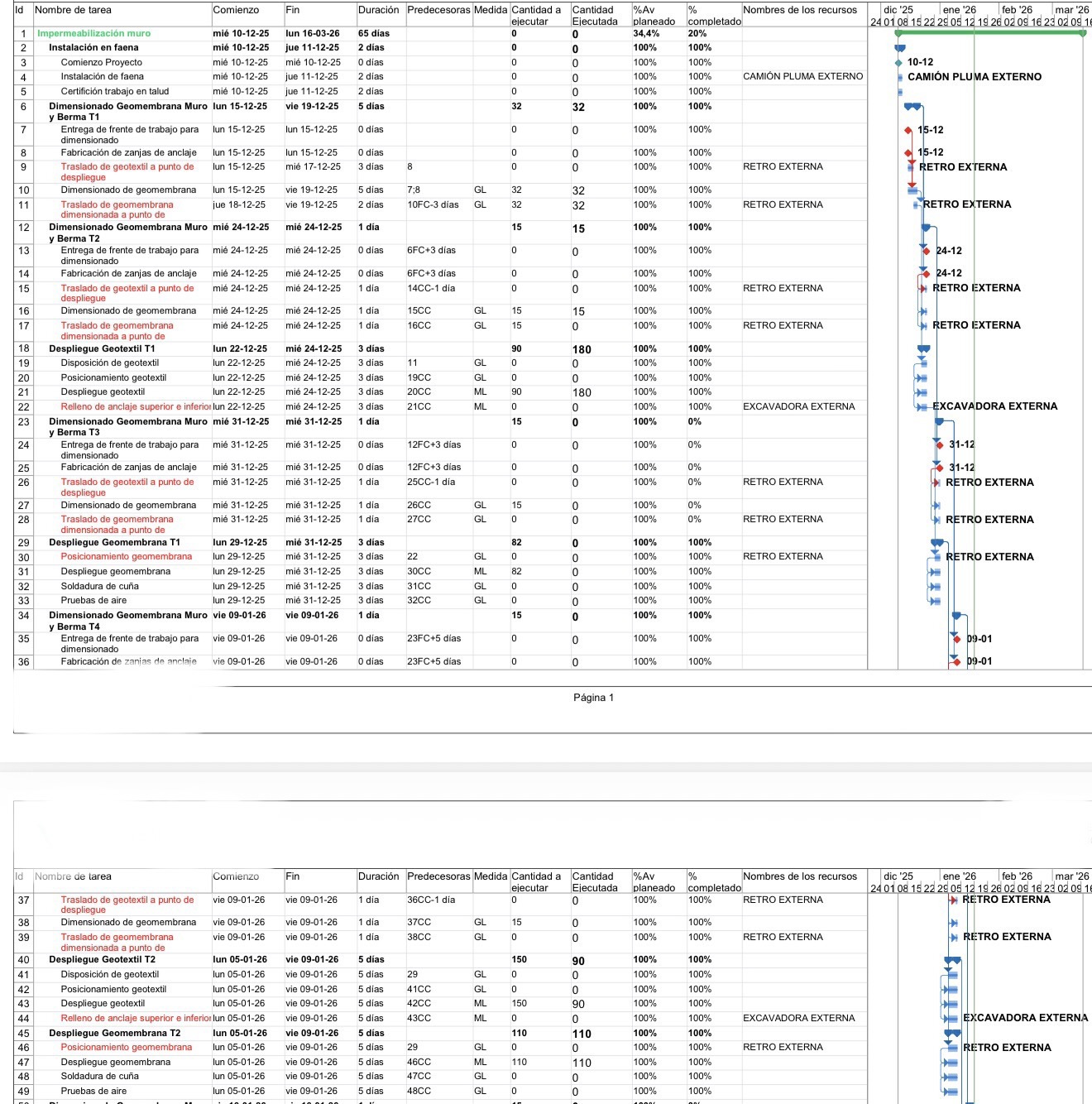Select the '34,4%' planned progress cell
The image size is (1092, 1104).
pos(646,34)
